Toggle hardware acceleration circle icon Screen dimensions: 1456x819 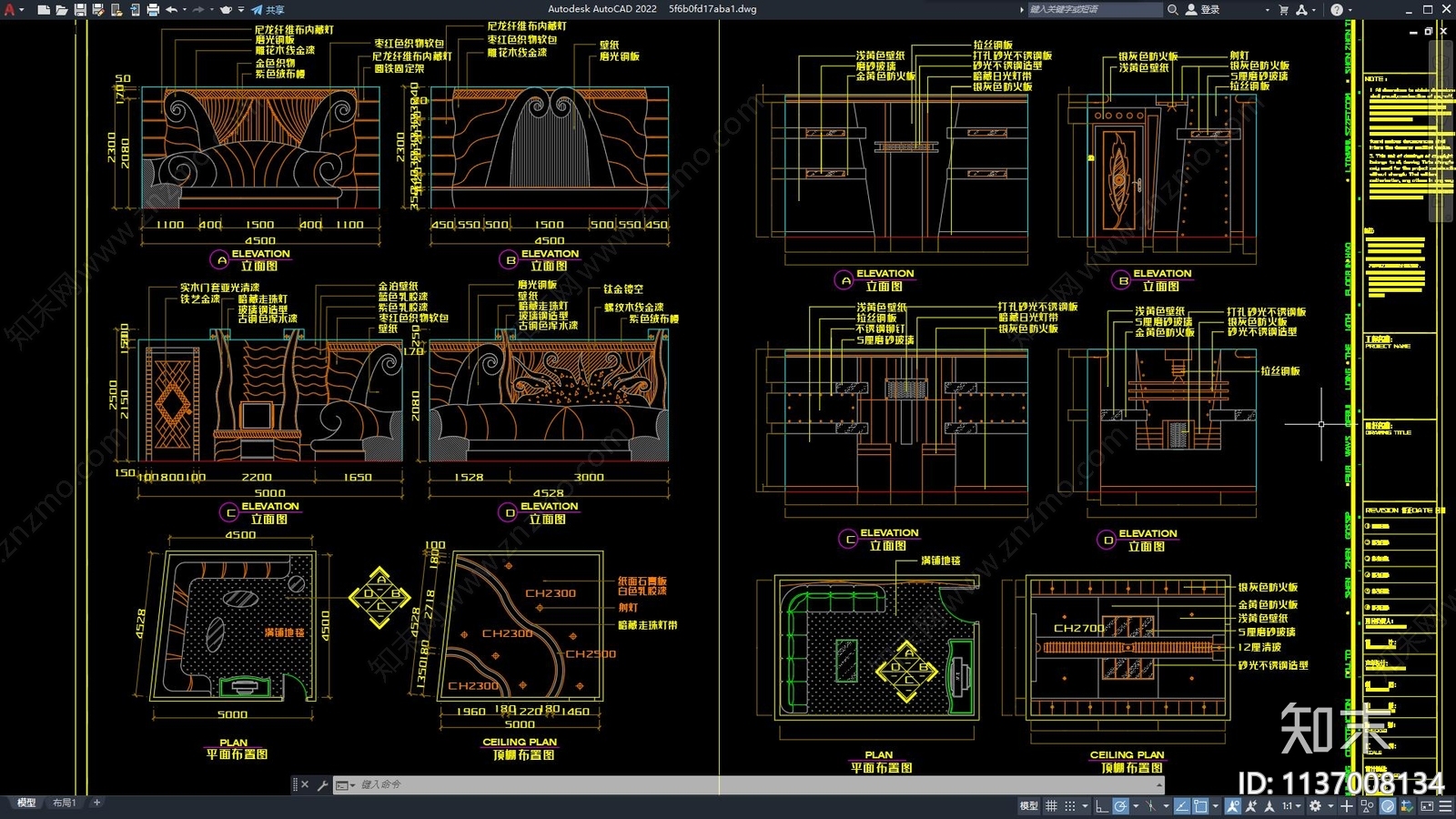pyautogui.click(x=1388, y=806)
